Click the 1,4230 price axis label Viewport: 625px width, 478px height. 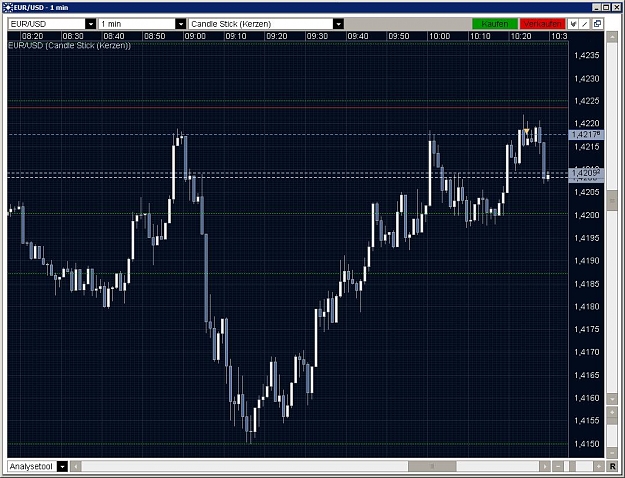[x=587, y=79]
